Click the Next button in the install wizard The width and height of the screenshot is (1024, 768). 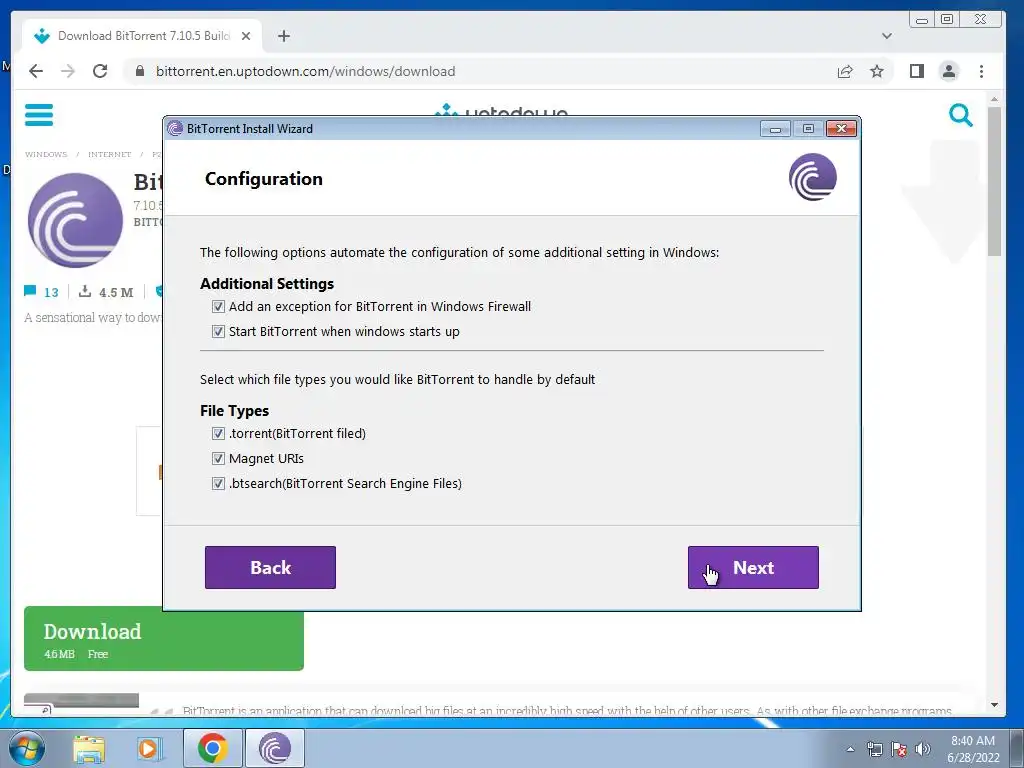752,567
